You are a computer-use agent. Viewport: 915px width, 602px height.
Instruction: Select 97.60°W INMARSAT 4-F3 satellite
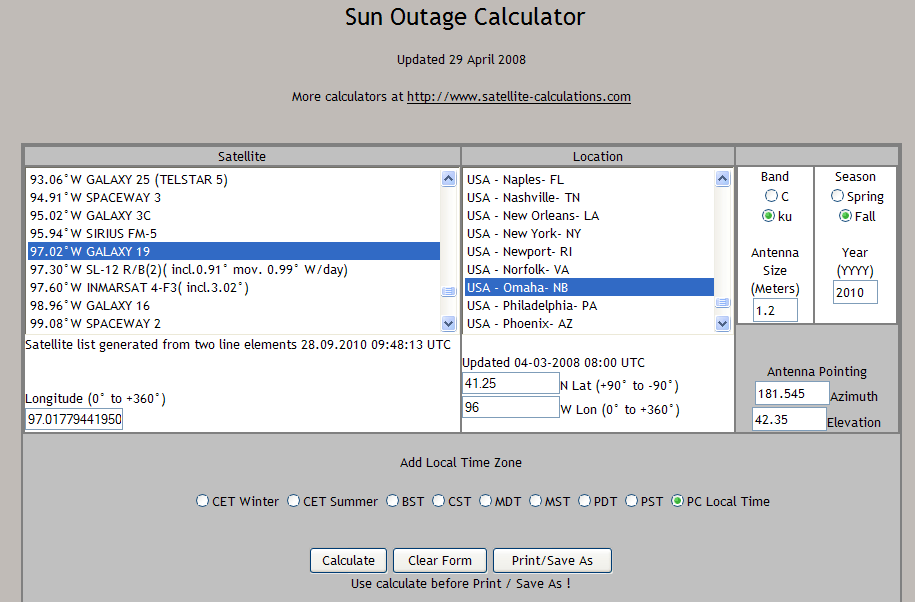[234, 288]
